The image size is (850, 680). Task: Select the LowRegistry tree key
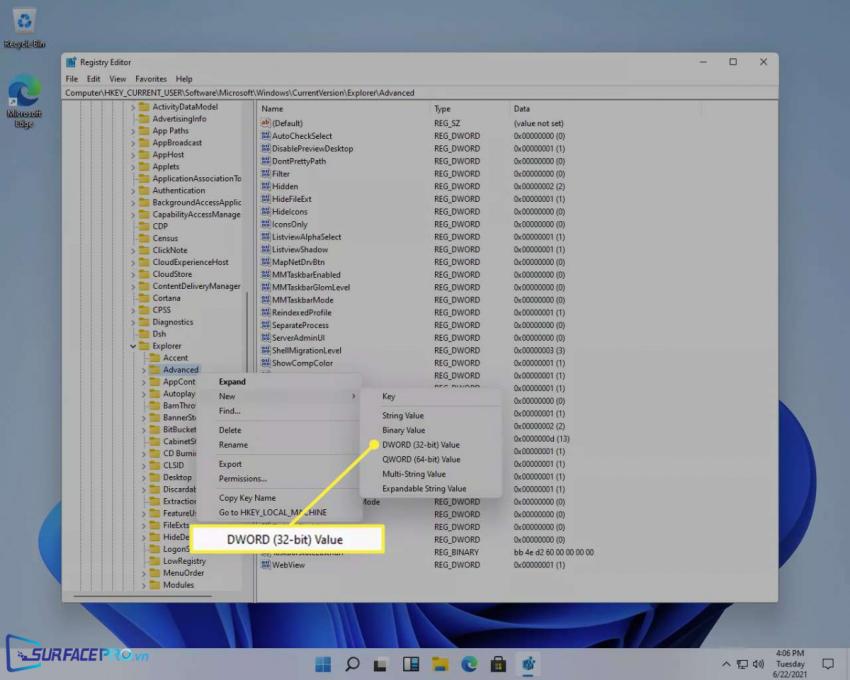184,561
